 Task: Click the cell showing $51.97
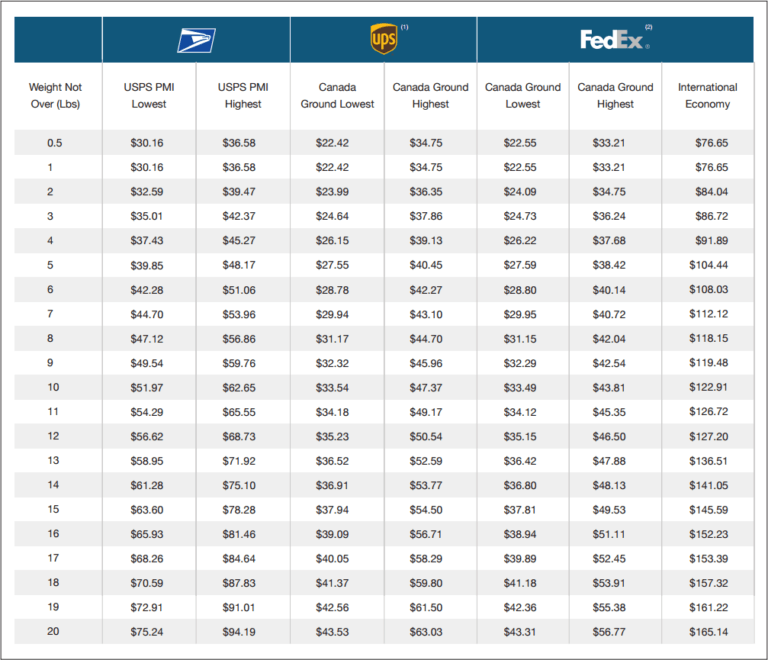pos(146,388)
